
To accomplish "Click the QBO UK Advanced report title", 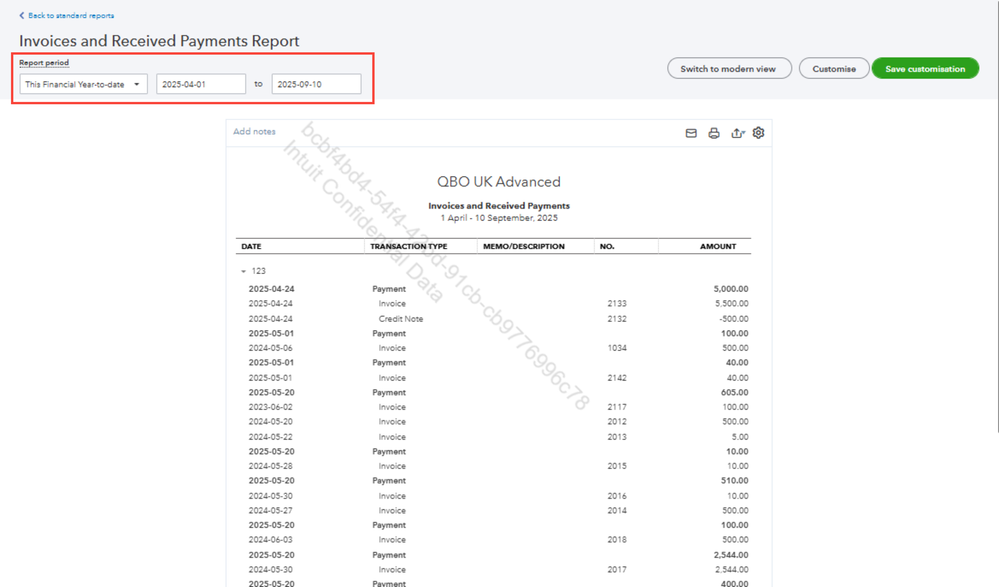I will (499, 182).
